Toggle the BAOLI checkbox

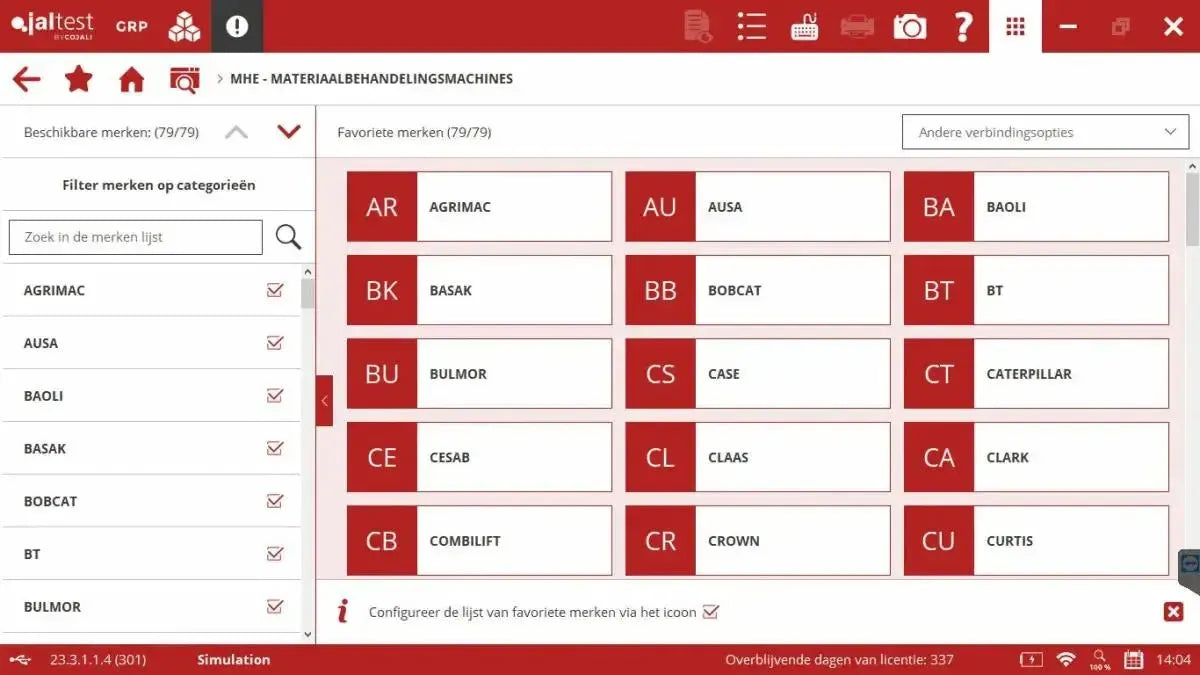(x=274, y=395)
